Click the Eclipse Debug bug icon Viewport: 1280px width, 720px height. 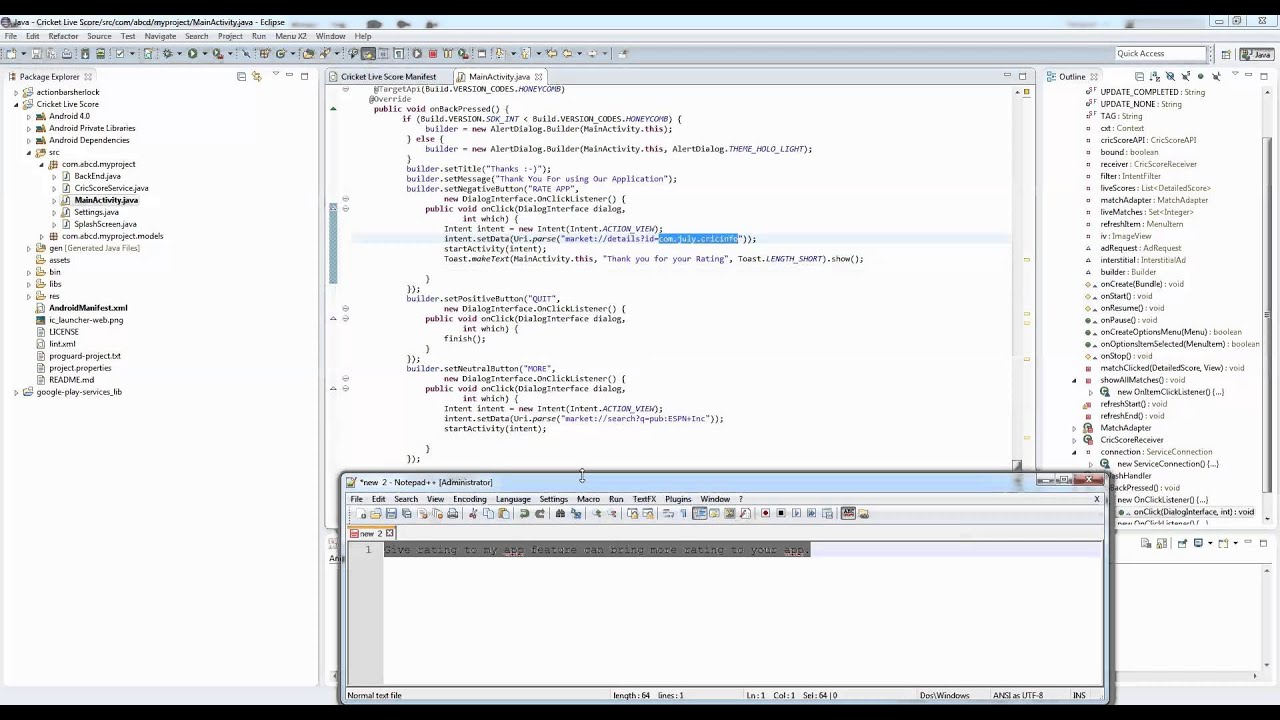pos(169,54)
